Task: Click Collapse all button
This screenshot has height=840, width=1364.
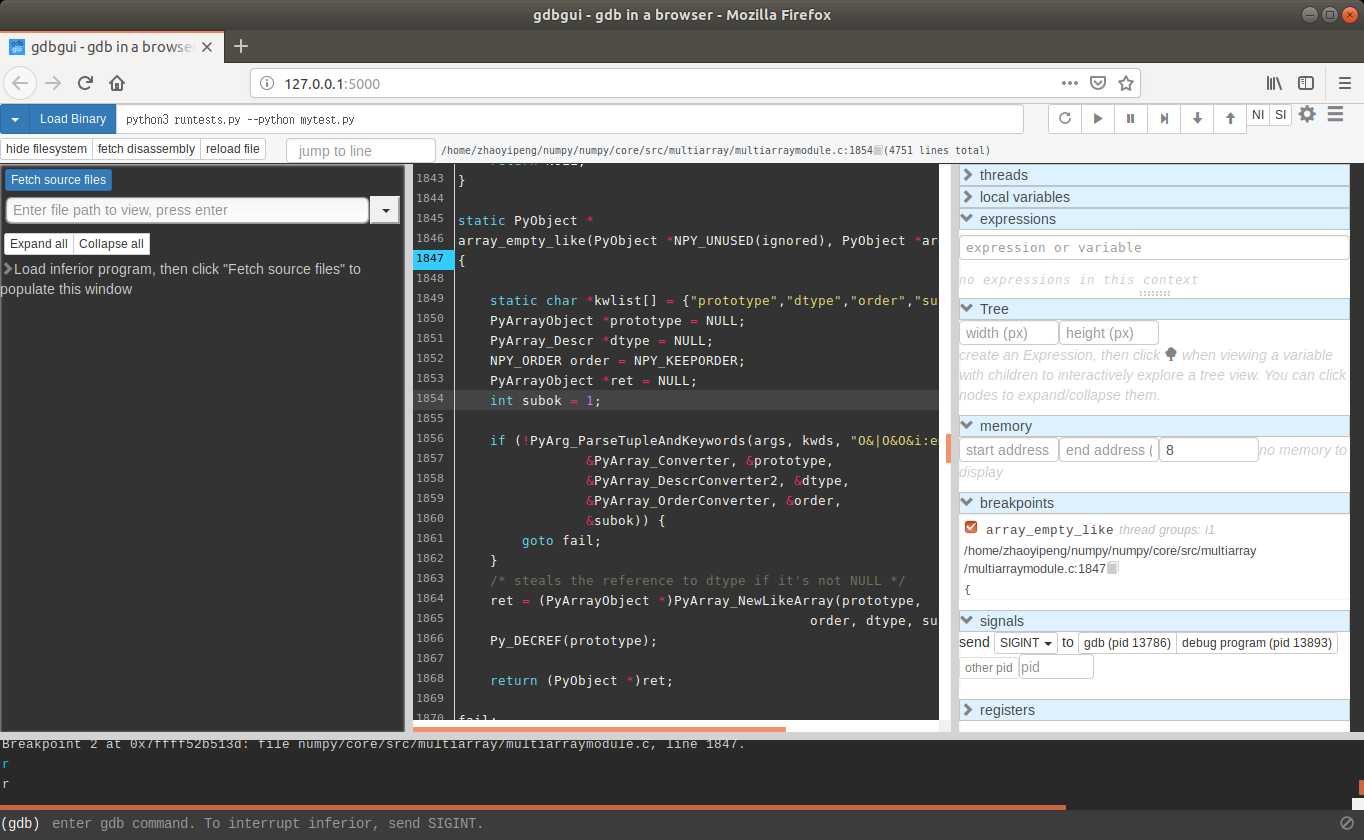Action: 111,244
